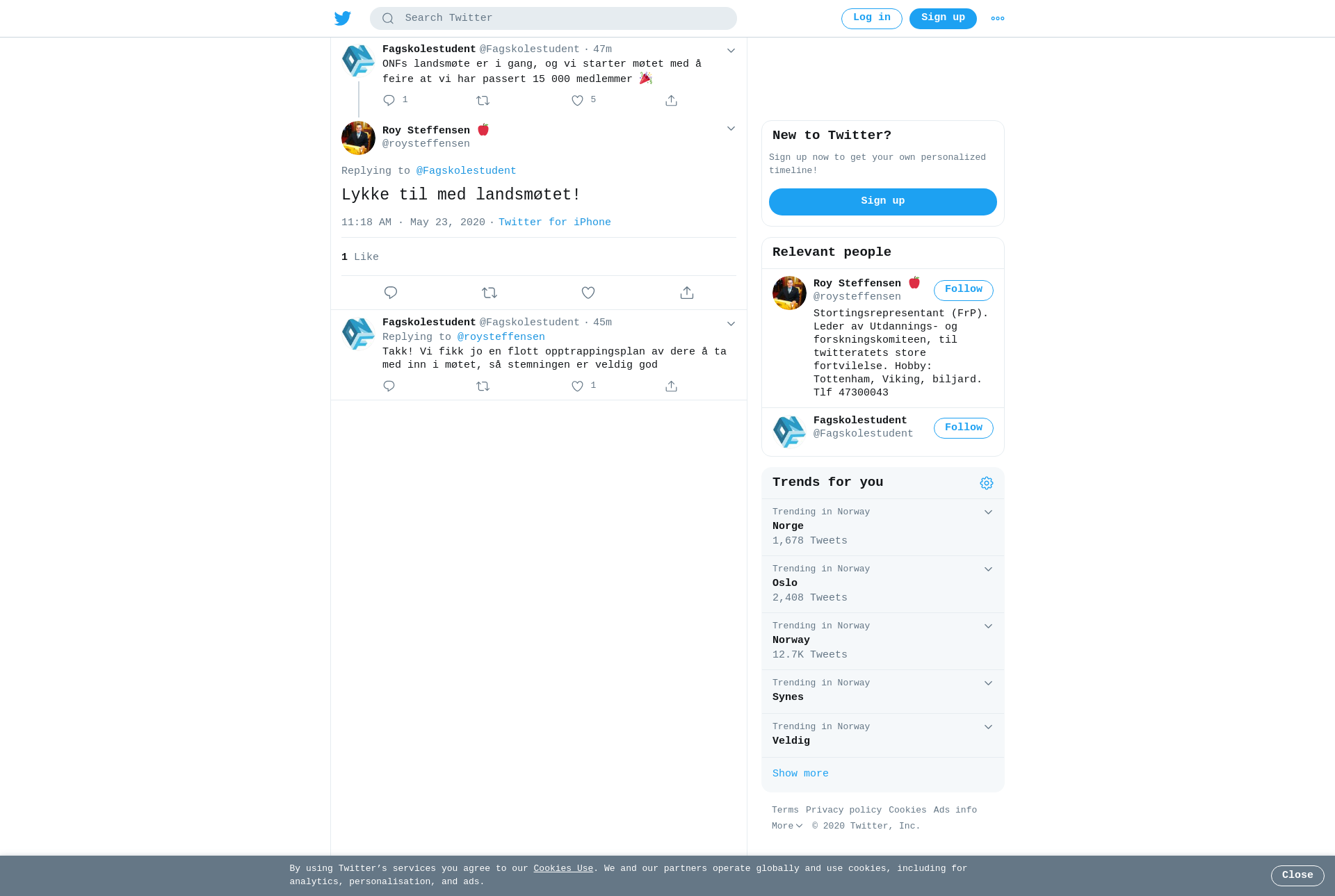Retweet Roy Steffensen's main tweet
The image size is (1335, 896).
click(489, 293)
